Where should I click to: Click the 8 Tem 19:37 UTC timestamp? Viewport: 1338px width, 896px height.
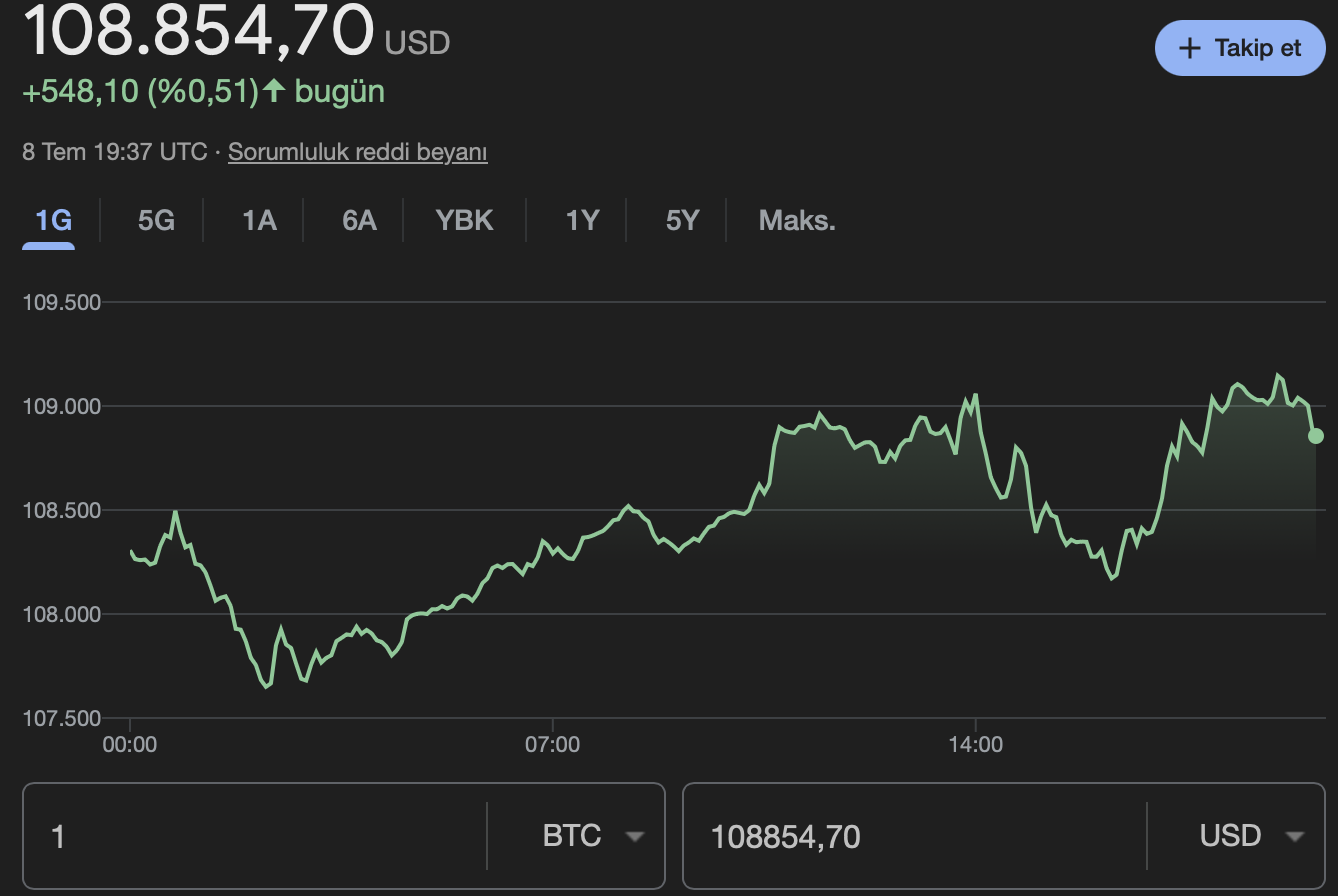click(115, 152)
